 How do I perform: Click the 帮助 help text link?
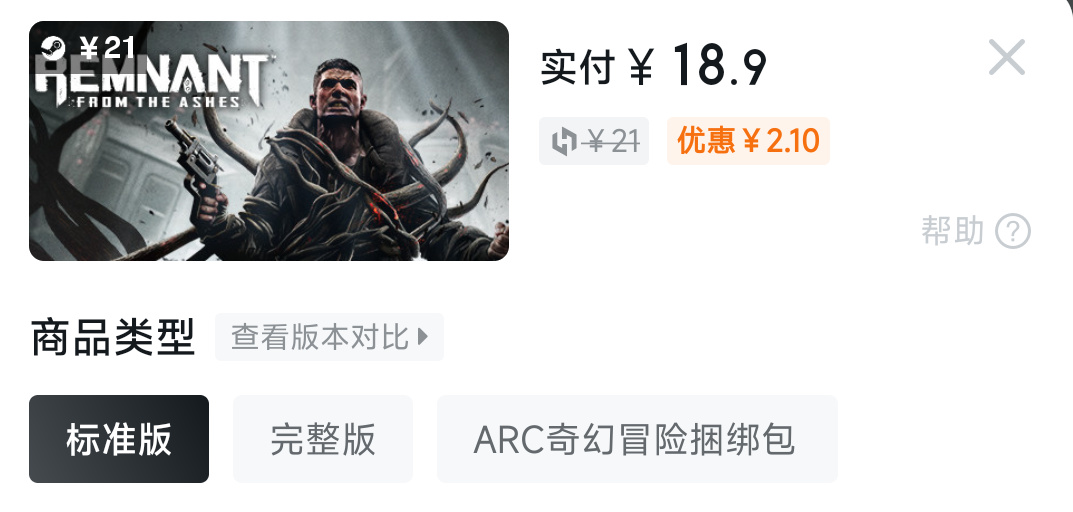coord(953,231)
